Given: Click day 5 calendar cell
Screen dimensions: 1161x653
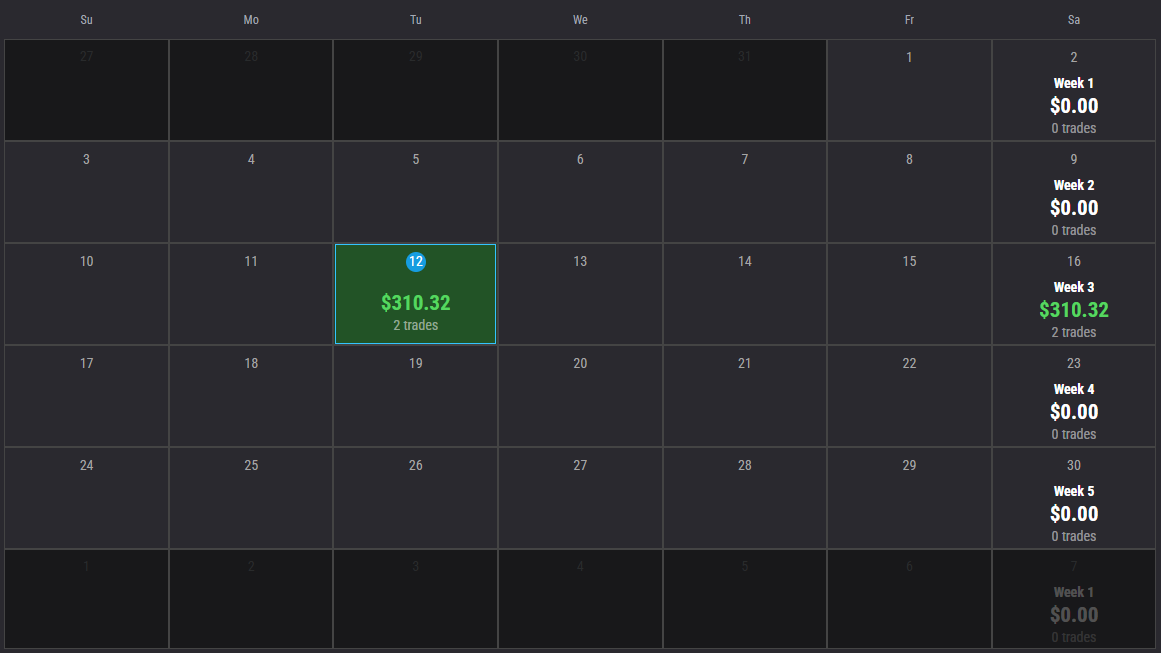Looking at the screenshot, I should (415, 191).
